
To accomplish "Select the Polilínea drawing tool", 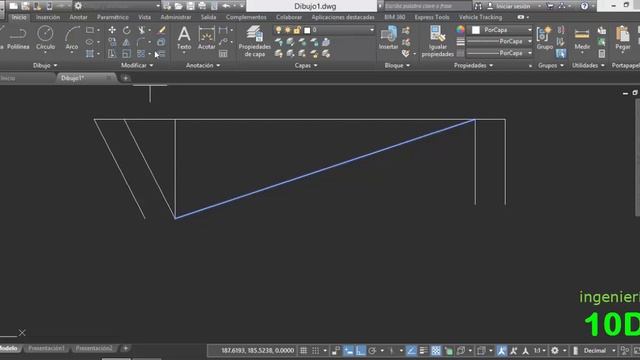I will [18, 38].
